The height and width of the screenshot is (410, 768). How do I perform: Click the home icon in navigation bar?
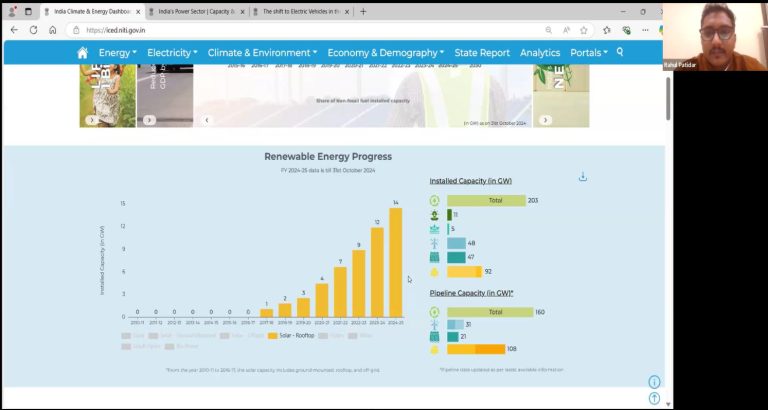pos(82,53)
